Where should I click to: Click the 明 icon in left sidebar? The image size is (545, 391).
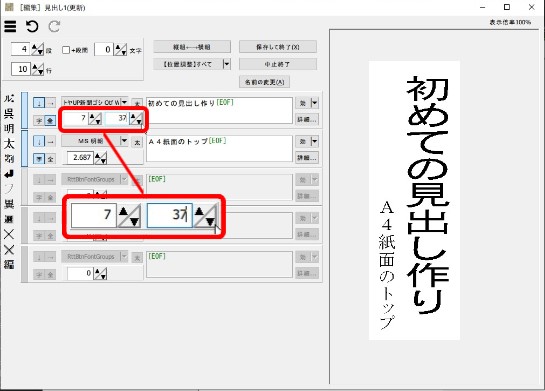click(9, 129)
